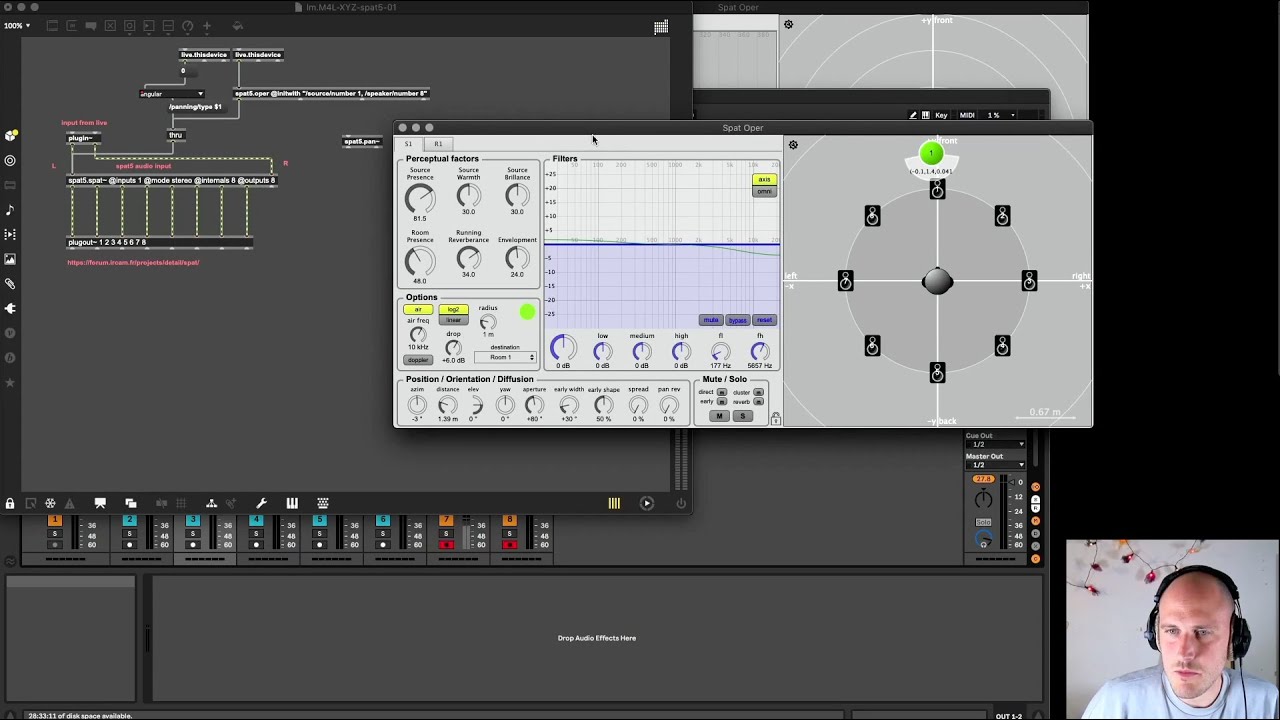Click the gear icon in Spat Oper viewer
1280x720 pixels.
click(793, 145)
